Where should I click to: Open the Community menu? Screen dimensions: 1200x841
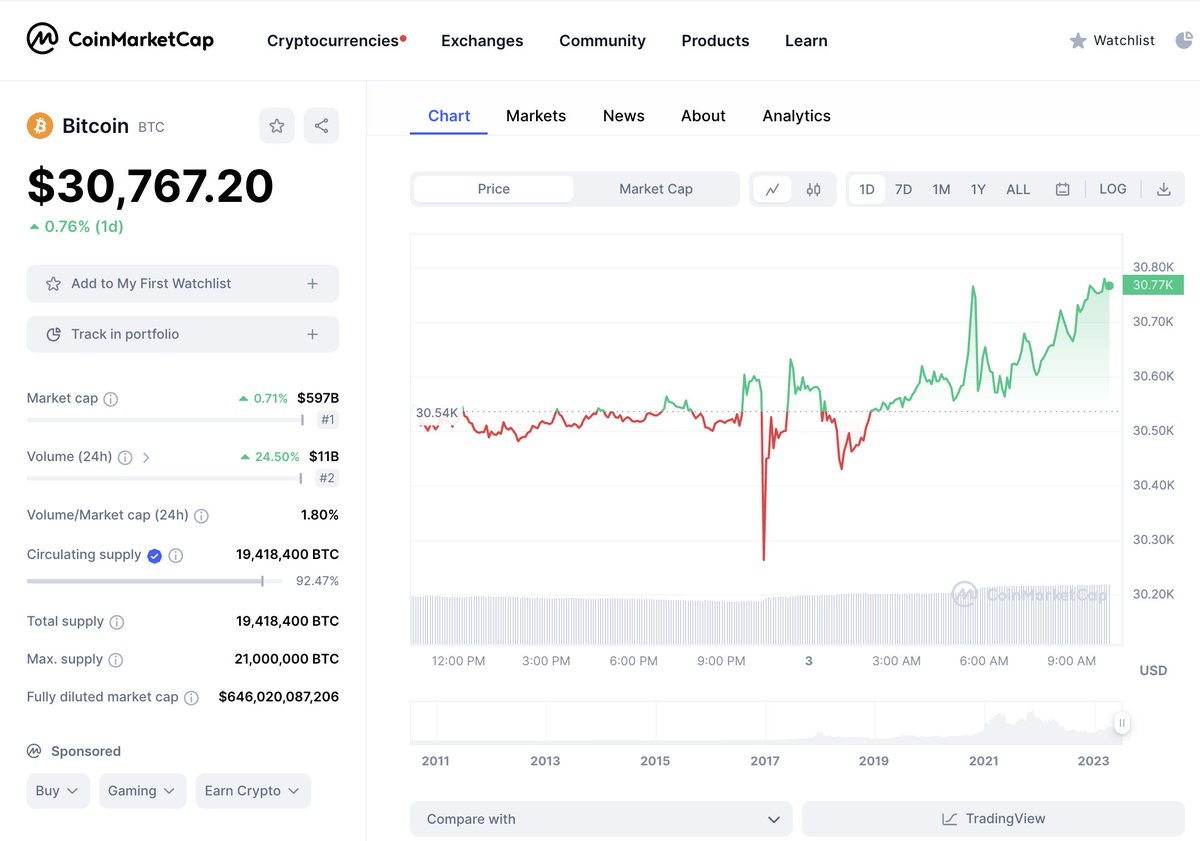602,41
